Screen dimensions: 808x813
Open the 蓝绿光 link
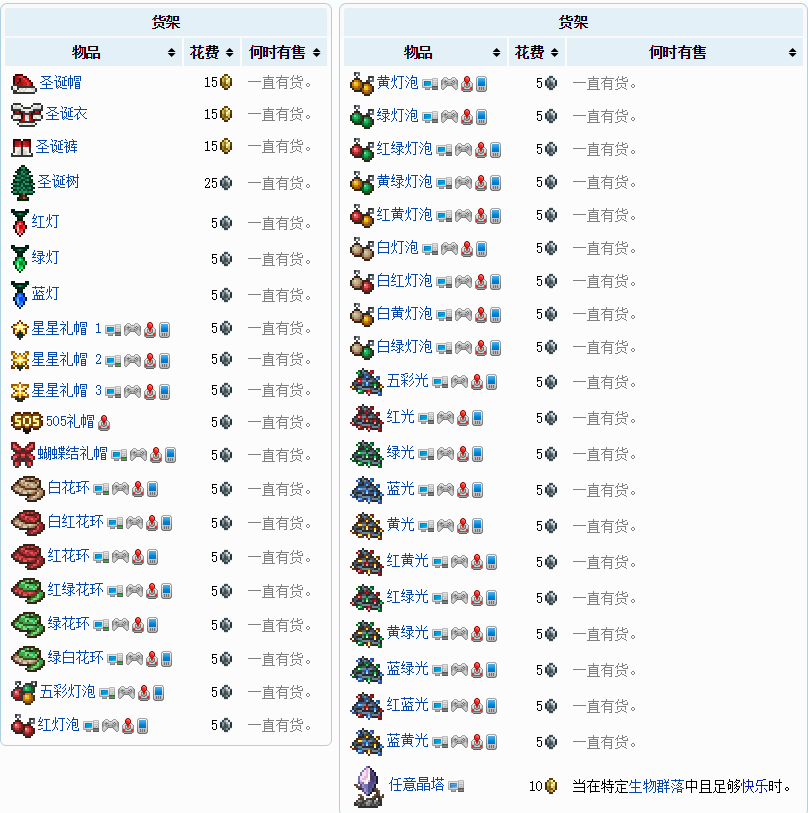pos(408,669)
